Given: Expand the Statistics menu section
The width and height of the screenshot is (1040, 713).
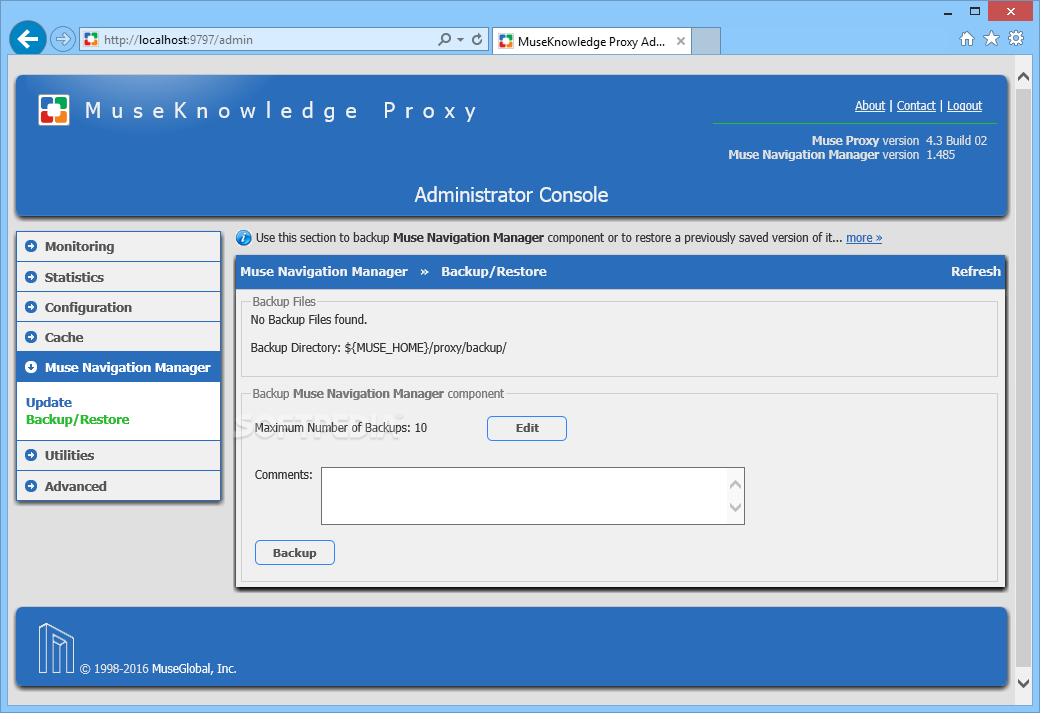Looking at the screenshot, I should tap(119, 277).
